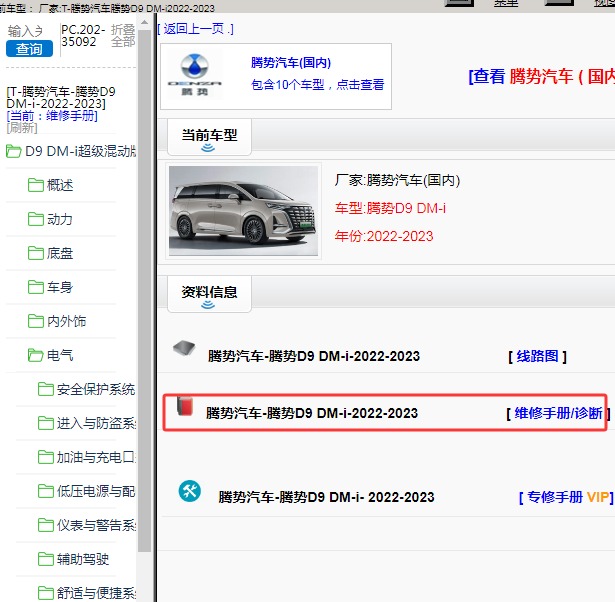Open the 底盘 folder icon
This screenshot has width=615, height=602.
pyautogui.click(x=36, y=253)
